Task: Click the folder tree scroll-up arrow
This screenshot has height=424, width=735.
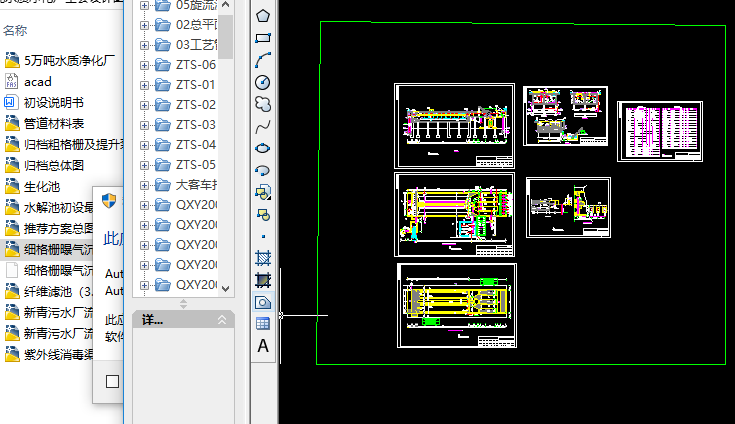Action: click(x=225, y=5)
